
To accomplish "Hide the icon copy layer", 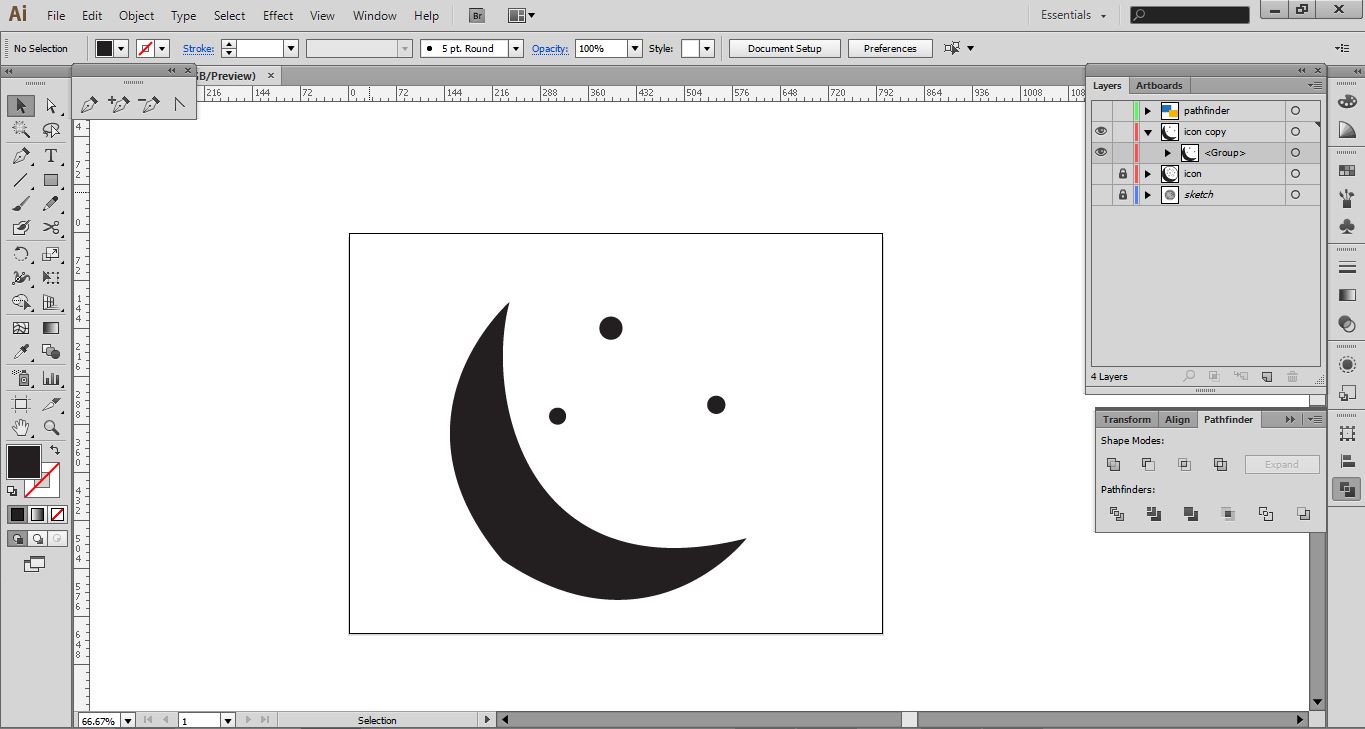I will 1101,132.
